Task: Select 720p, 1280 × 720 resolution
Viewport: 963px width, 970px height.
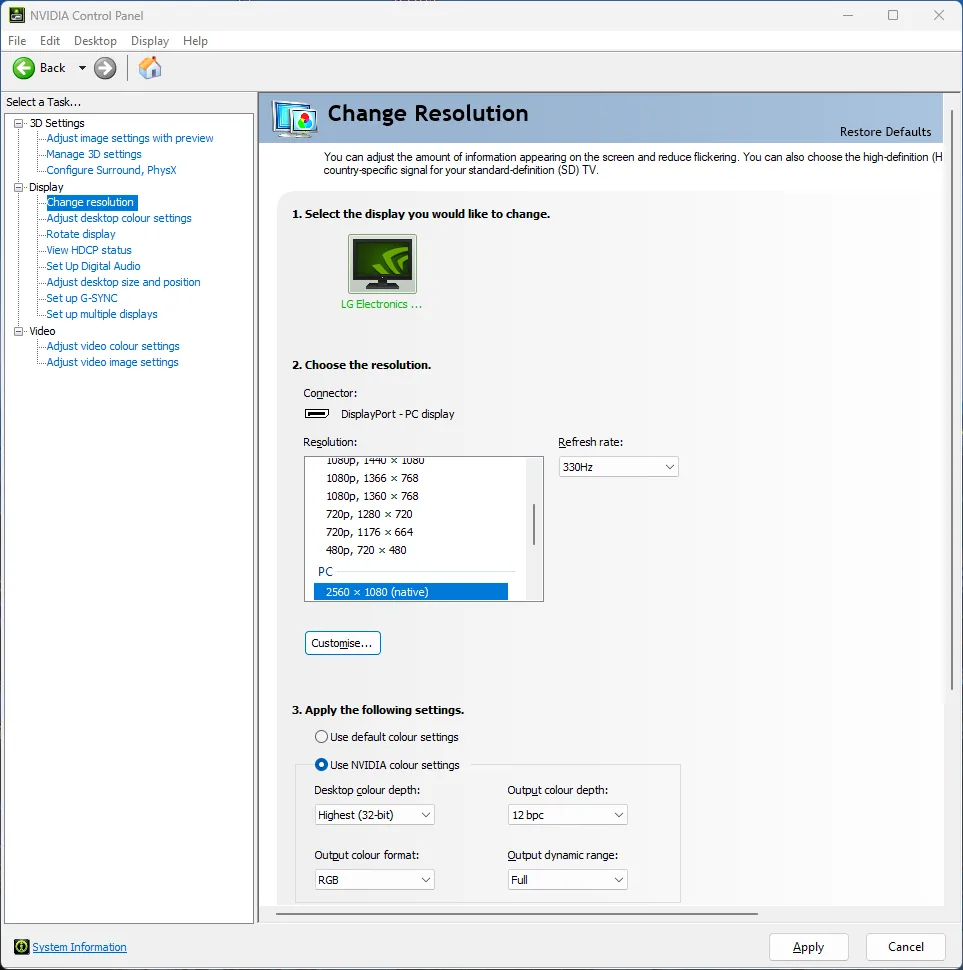Action: point(369,514)
